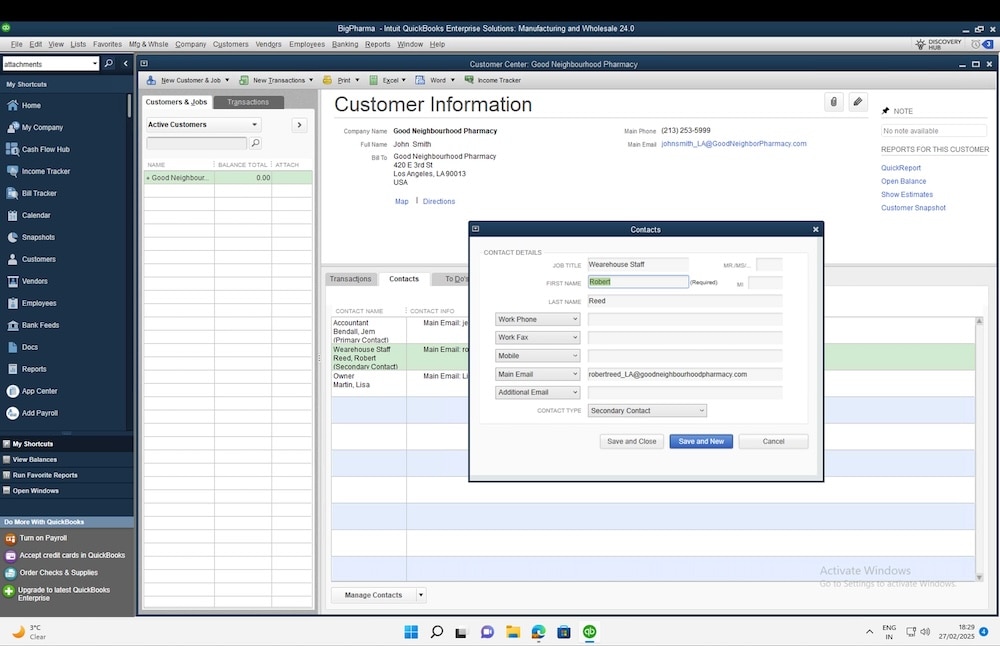Click the Save and Close button
Image resolution: width=1000 pixels, height=646 pixels.
point(631,441)
